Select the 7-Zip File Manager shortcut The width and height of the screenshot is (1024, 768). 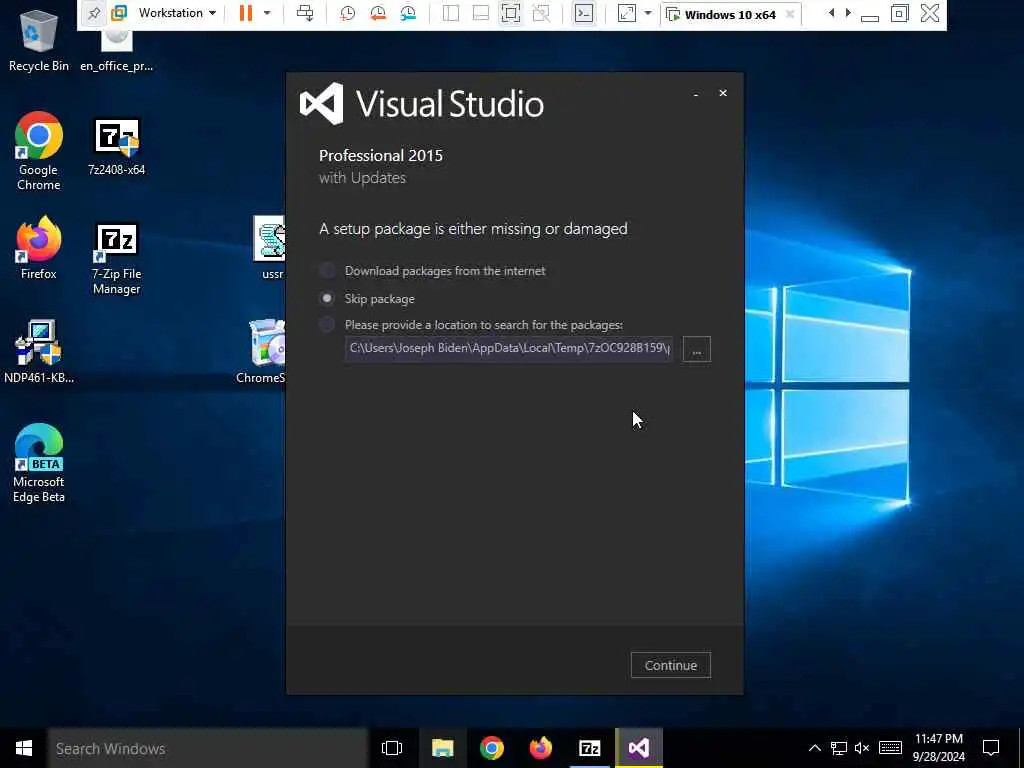pyautogui.click(x=116, y=258)
